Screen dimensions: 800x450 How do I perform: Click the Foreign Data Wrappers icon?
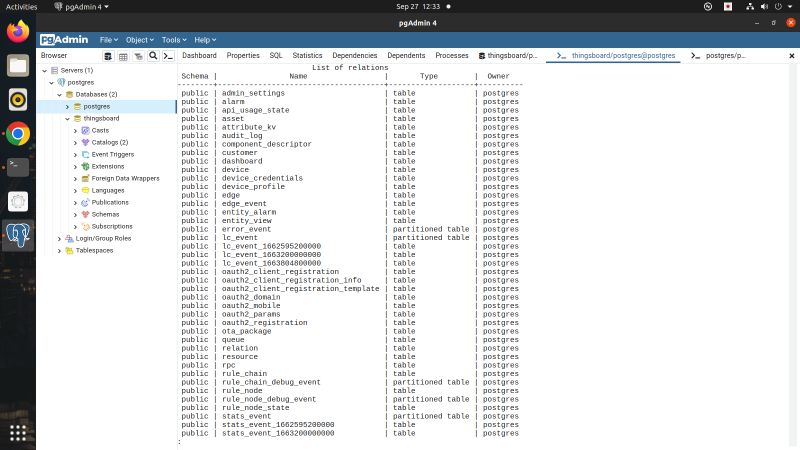click(85, 179)
